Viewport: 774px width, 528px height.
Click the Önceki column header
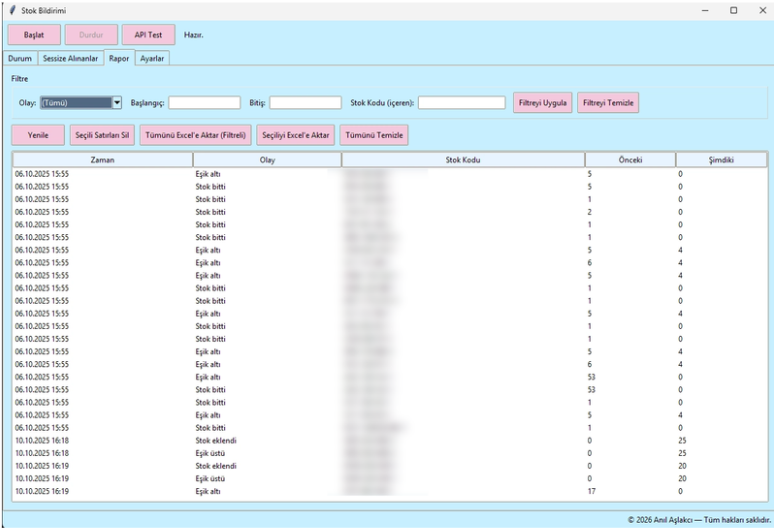pos(630,160)
